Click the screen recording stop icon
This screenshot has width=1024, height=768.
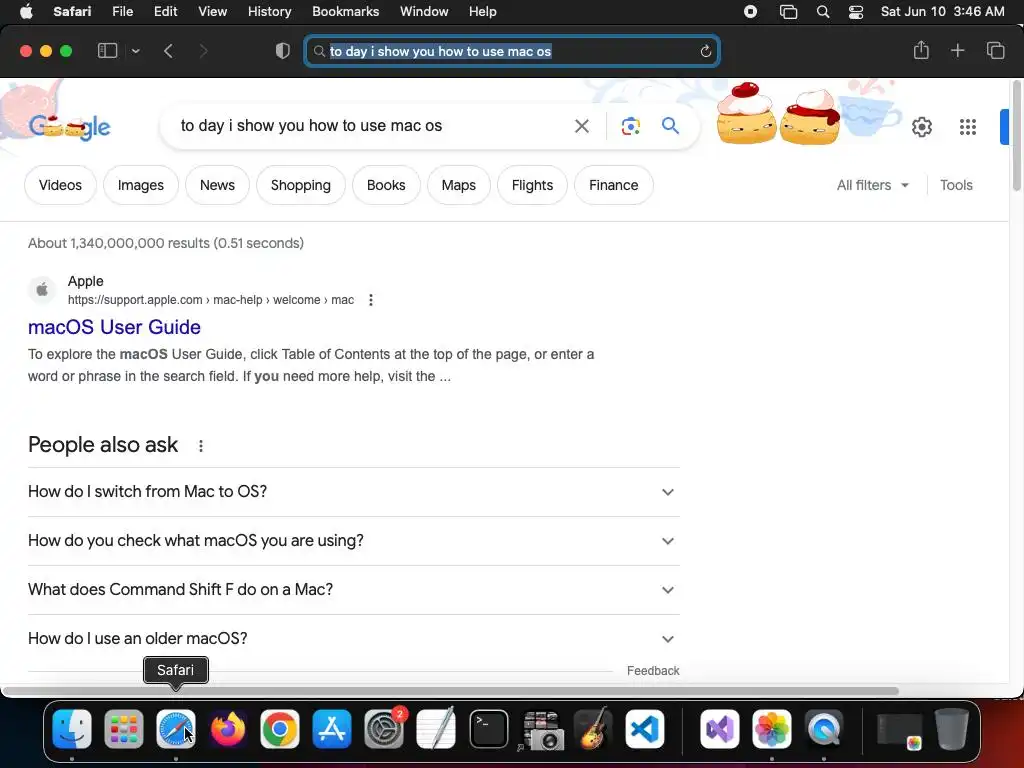pos(750,12)
